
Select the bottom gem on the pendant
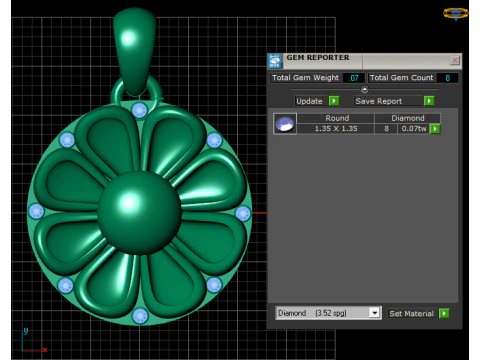[140, 316]
